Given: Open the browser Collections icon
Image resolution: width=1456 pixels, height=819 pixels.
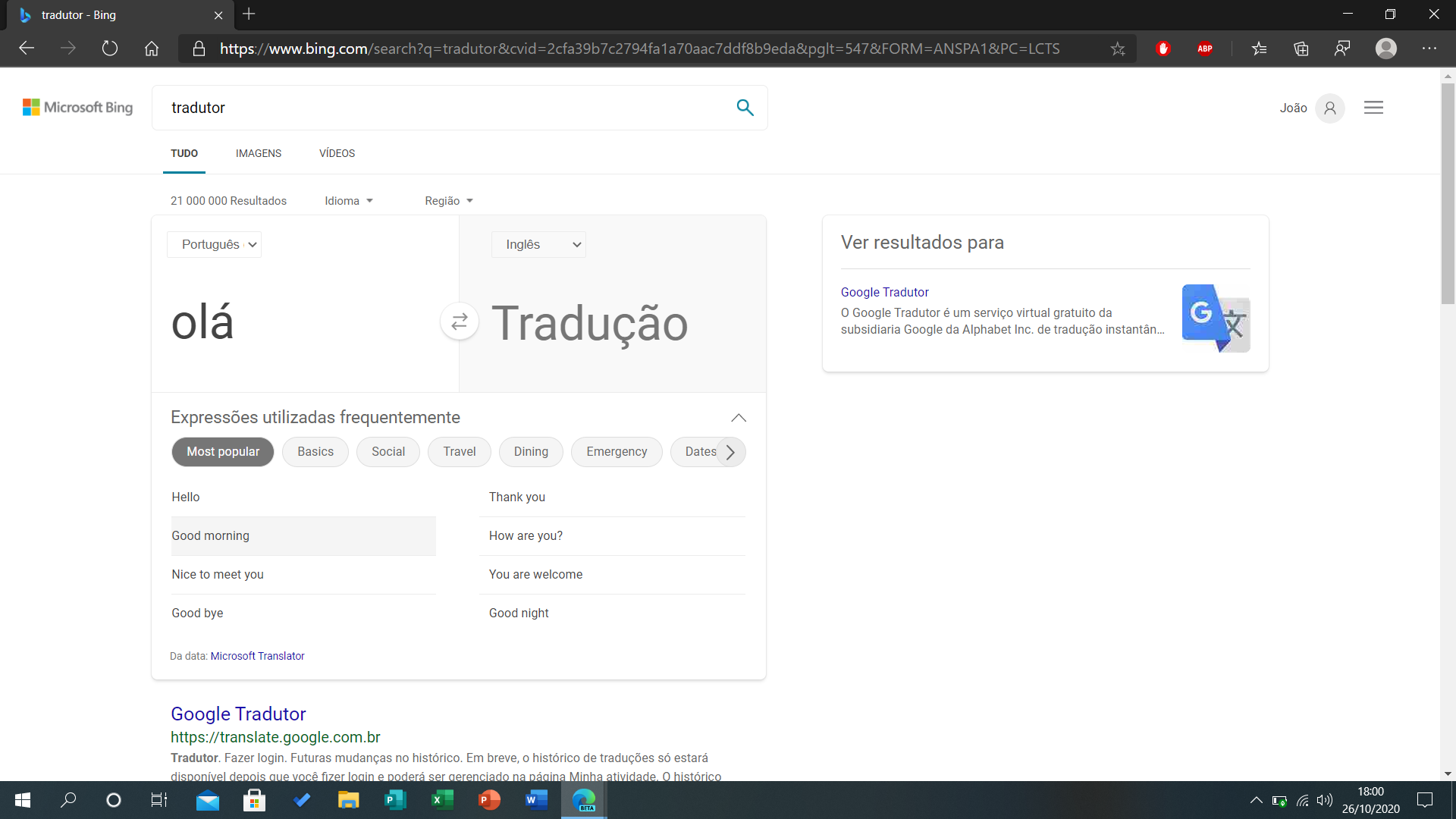Looking at the screenshot, I should [x=1301, y=49].
